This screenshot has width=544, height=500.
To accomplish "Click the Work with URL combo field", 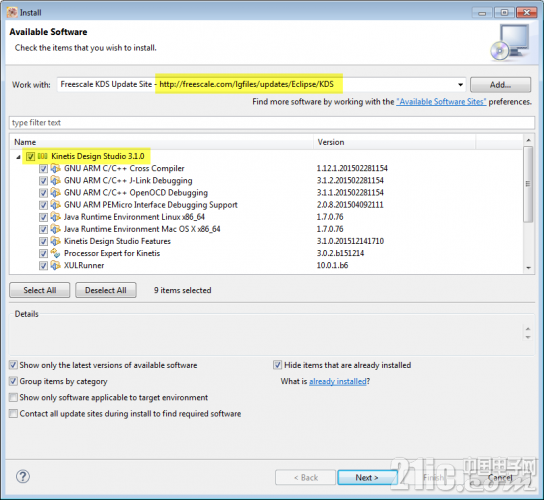I will (261, 85).
